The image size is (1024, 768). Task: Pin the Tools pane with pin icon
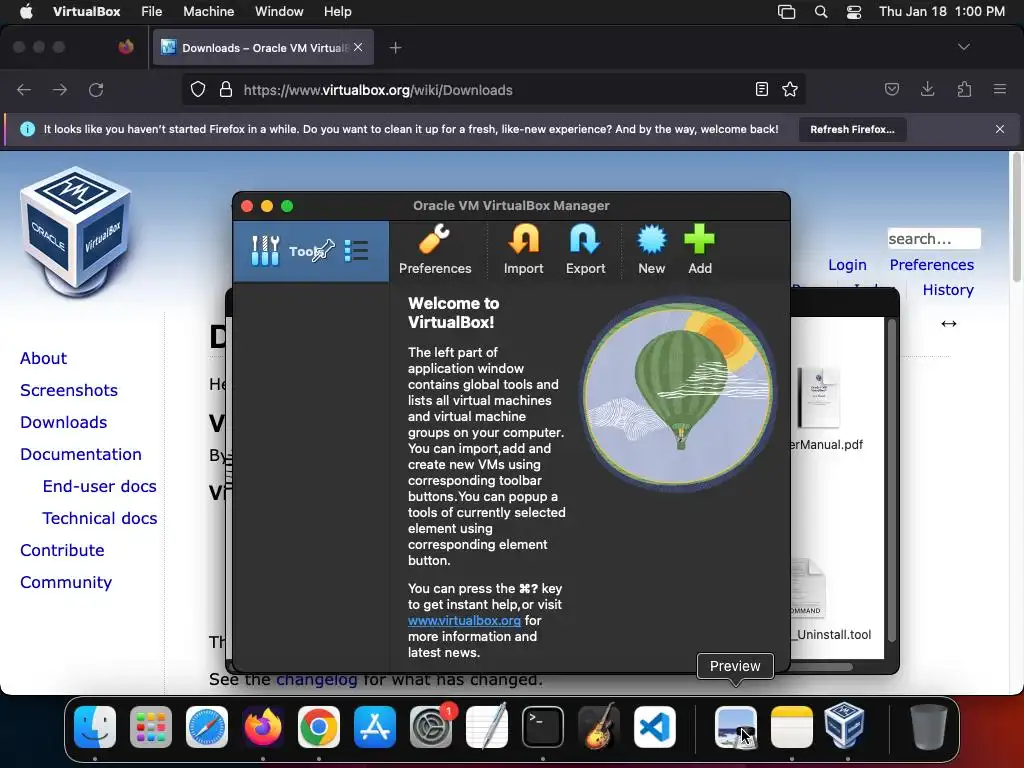[324, 251]
